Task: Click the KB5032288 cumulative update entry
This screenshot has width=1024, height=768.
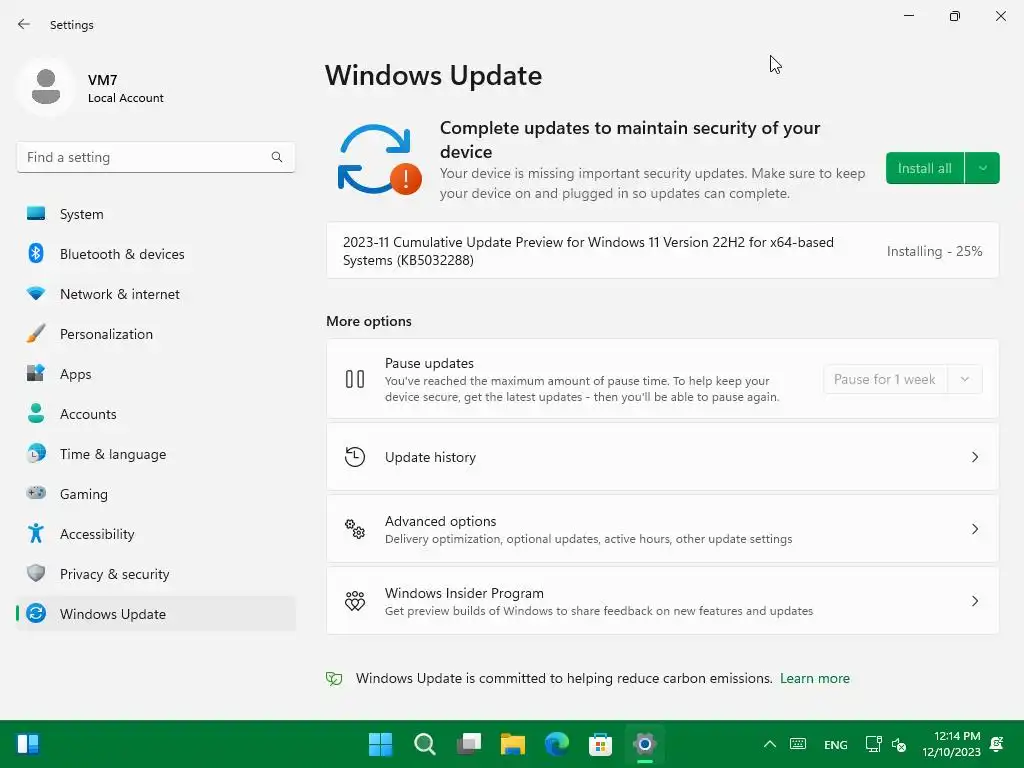Action: [662, 251]
